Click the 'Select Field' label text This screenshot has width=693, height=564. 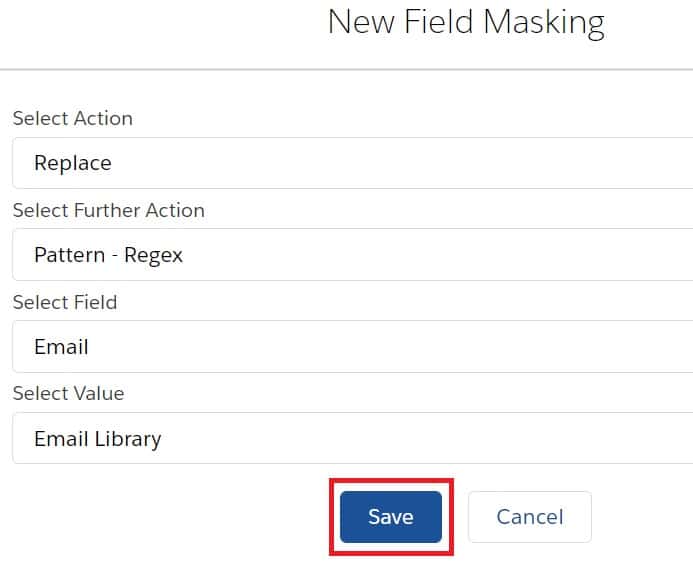pyautogui.click(x=64, y=302)
